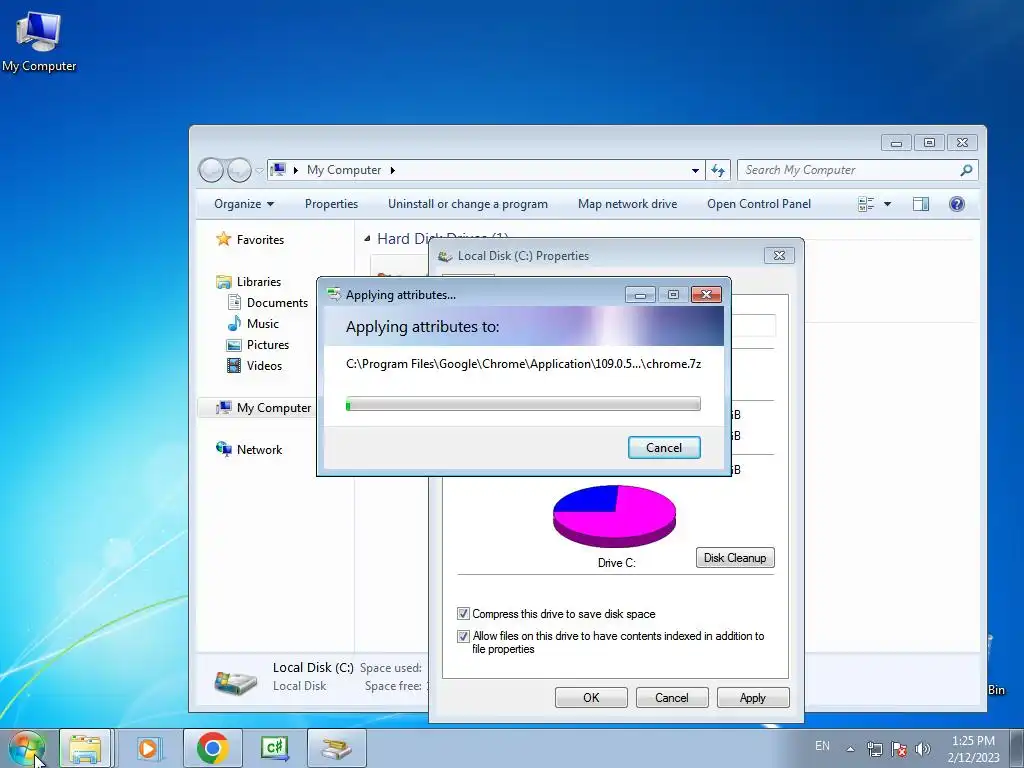Open the Videos library

254,366
